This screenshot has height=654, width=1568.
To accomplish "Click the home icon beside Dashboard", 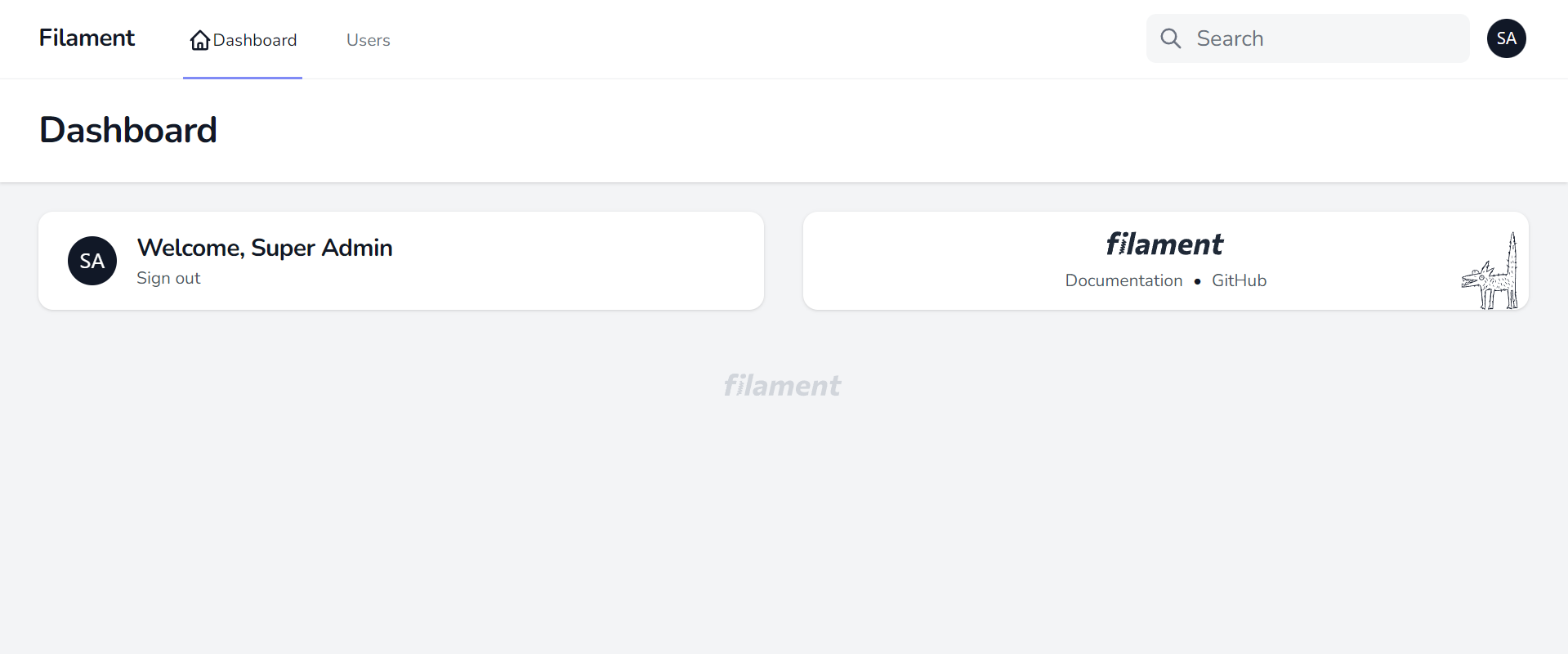I will pyautogui.click(x=199, y=39).
